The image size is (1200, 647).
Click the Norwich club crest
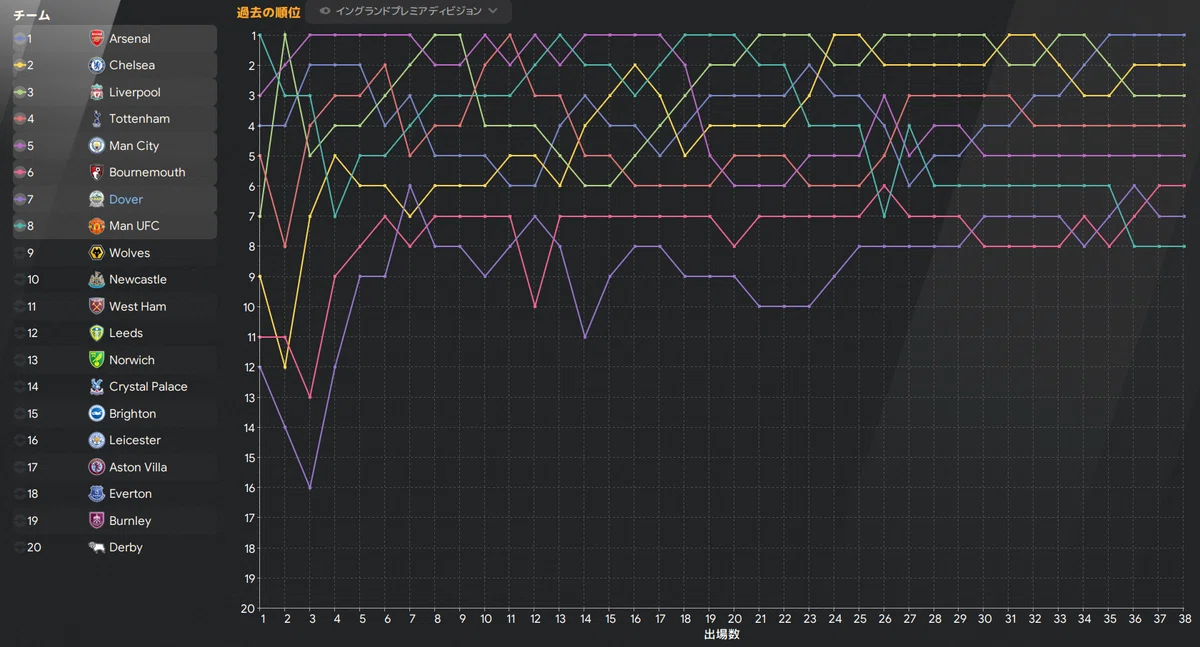[97, 360]
